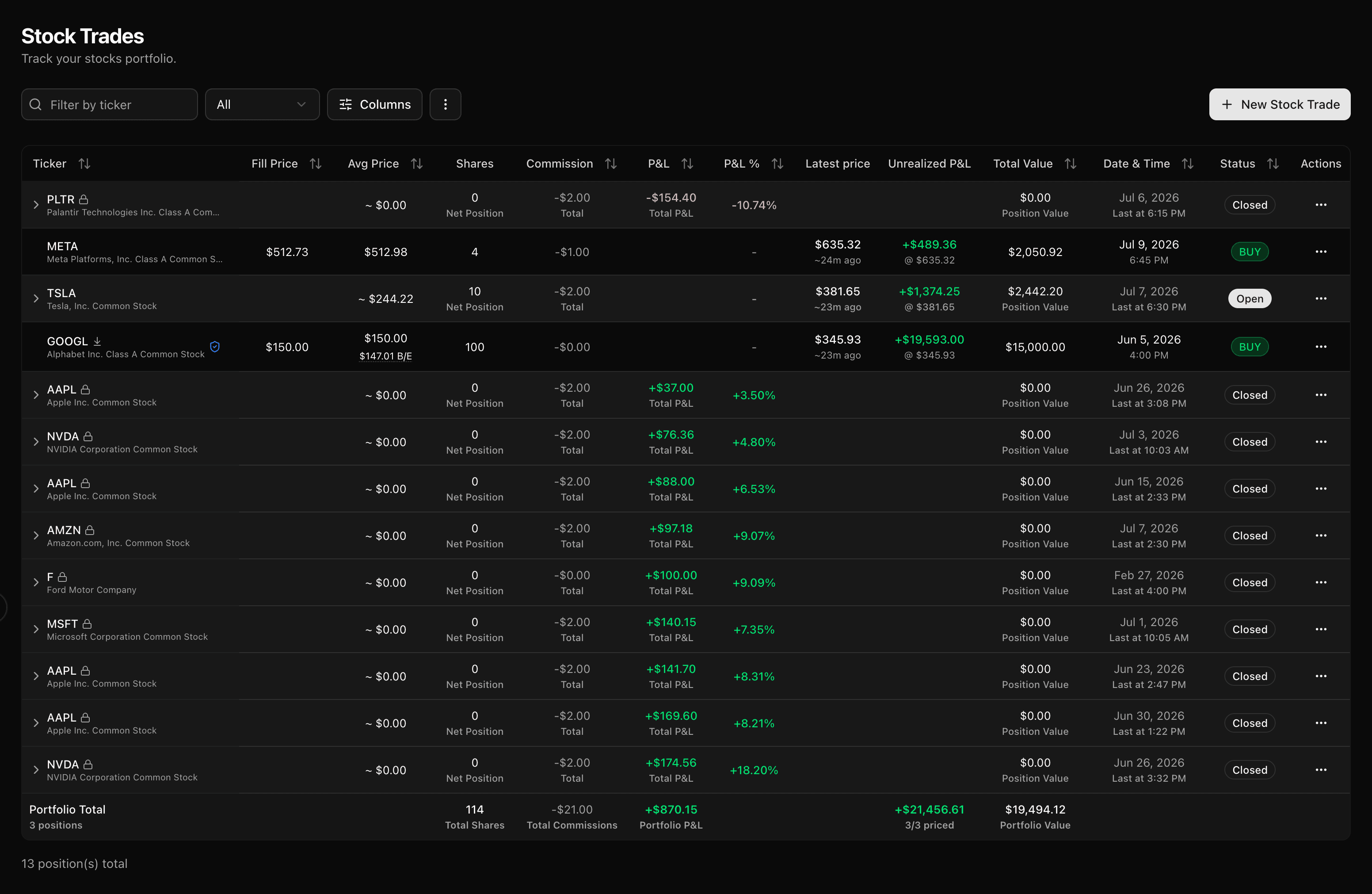Sort by Date & Time column
This screenshot has height=894, width=1372.
1188,164
